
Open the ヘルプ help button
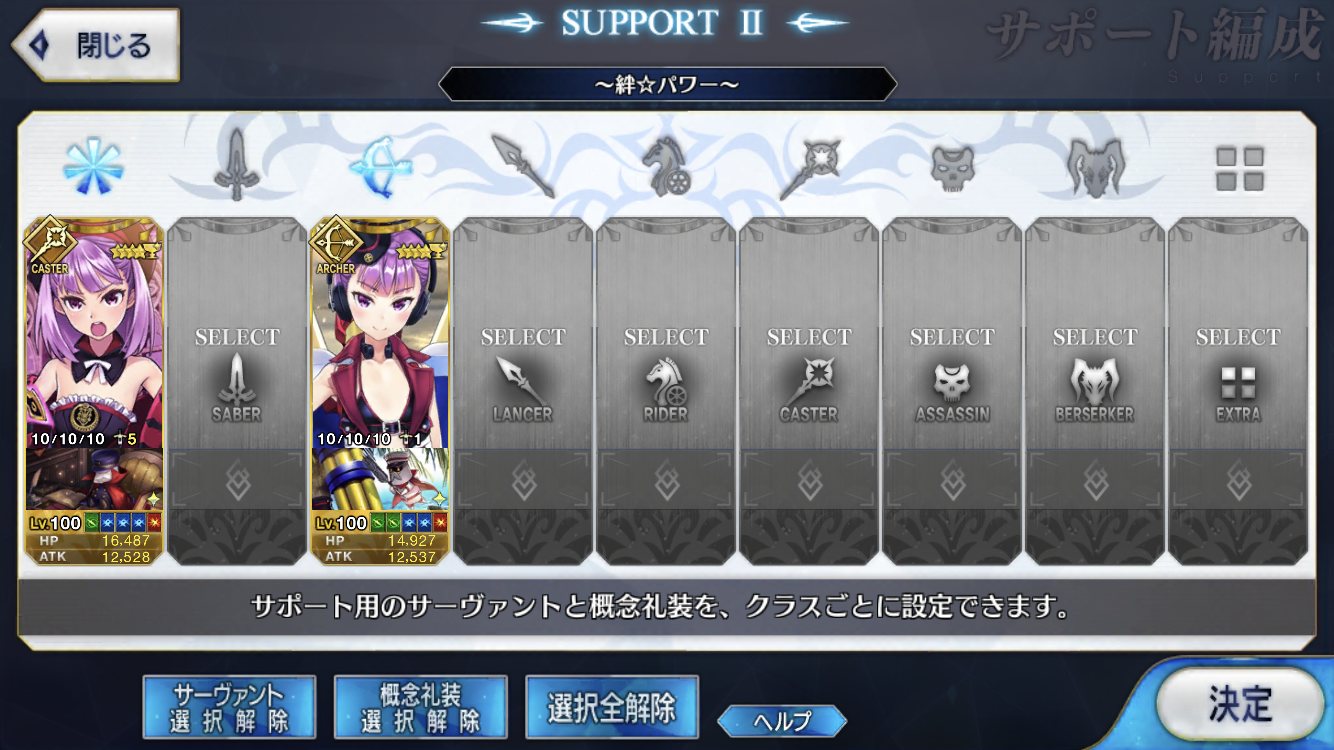(782, 720)
